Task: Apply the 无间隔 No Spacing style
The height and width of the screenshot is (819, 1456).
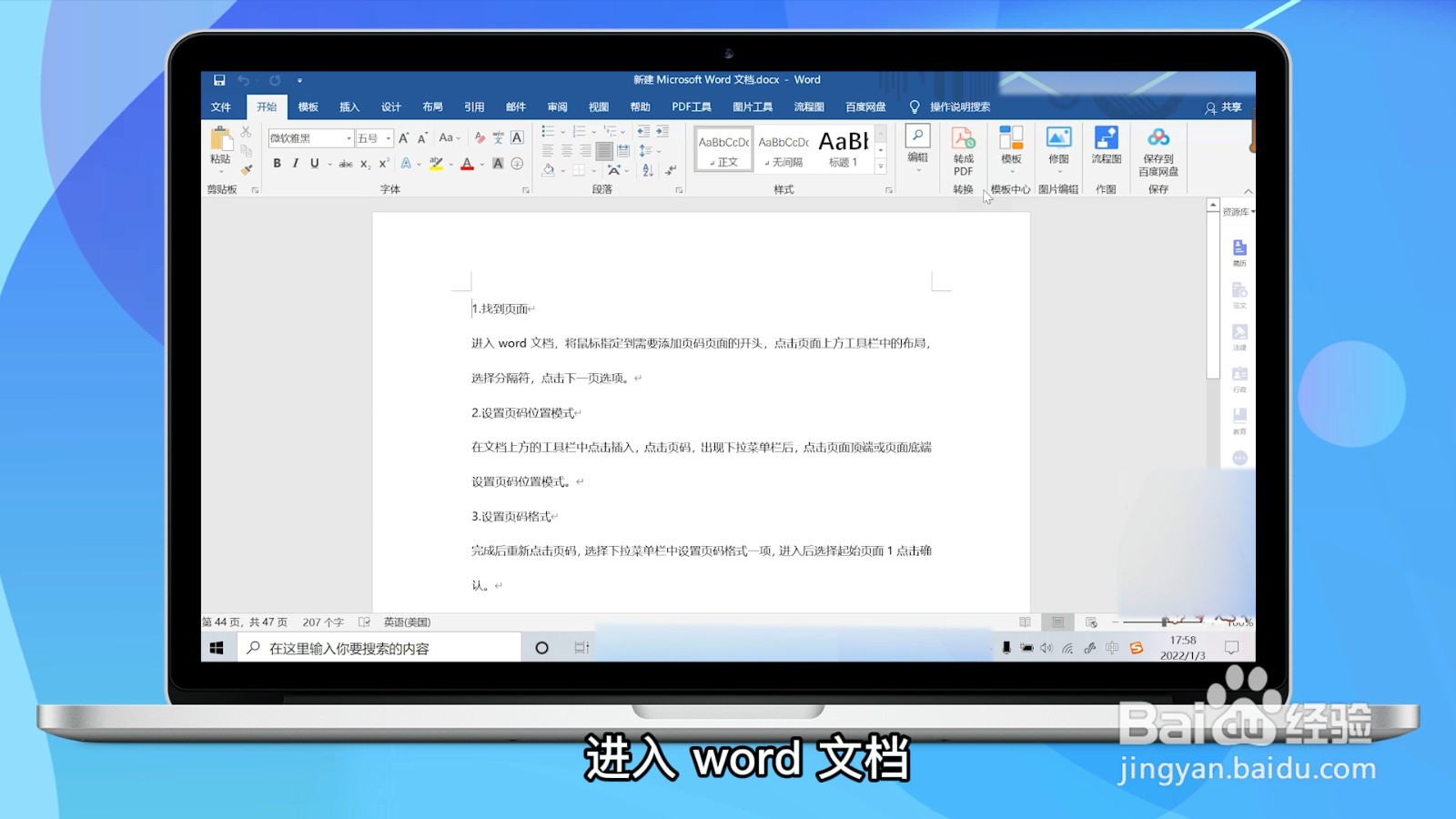Action: (784, 149)
